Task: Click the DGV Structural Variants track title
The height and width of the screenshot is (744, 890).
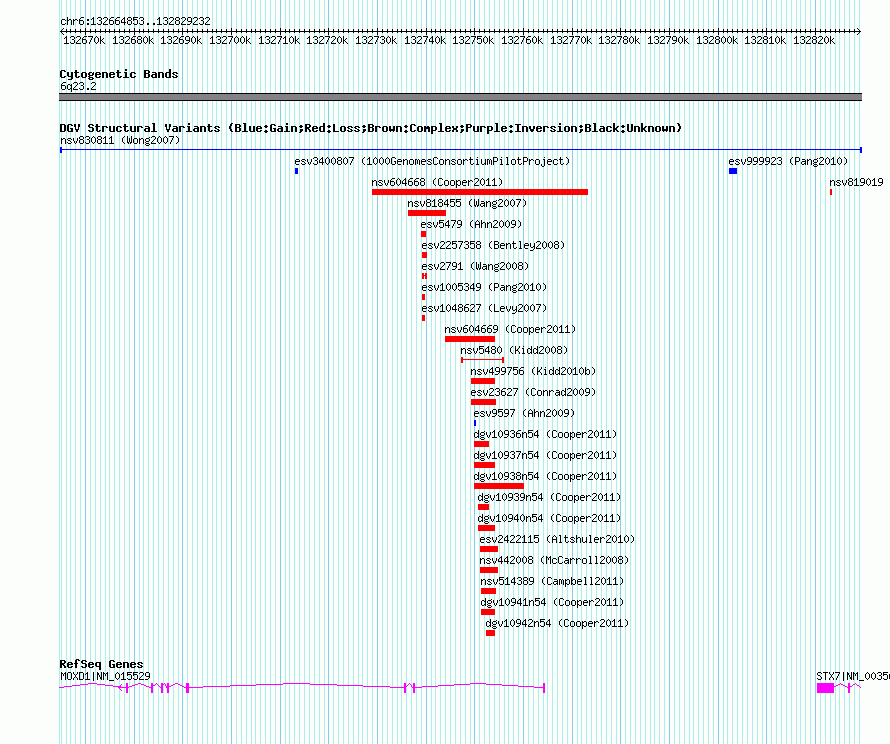Action: pyautogui.click(x=371, y=128)
